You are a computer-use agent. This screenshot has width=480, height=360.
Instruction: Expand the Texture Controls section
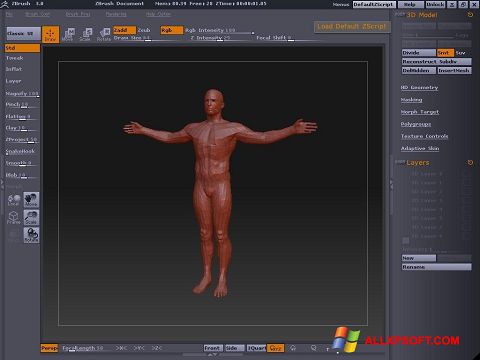coord(424,136)
